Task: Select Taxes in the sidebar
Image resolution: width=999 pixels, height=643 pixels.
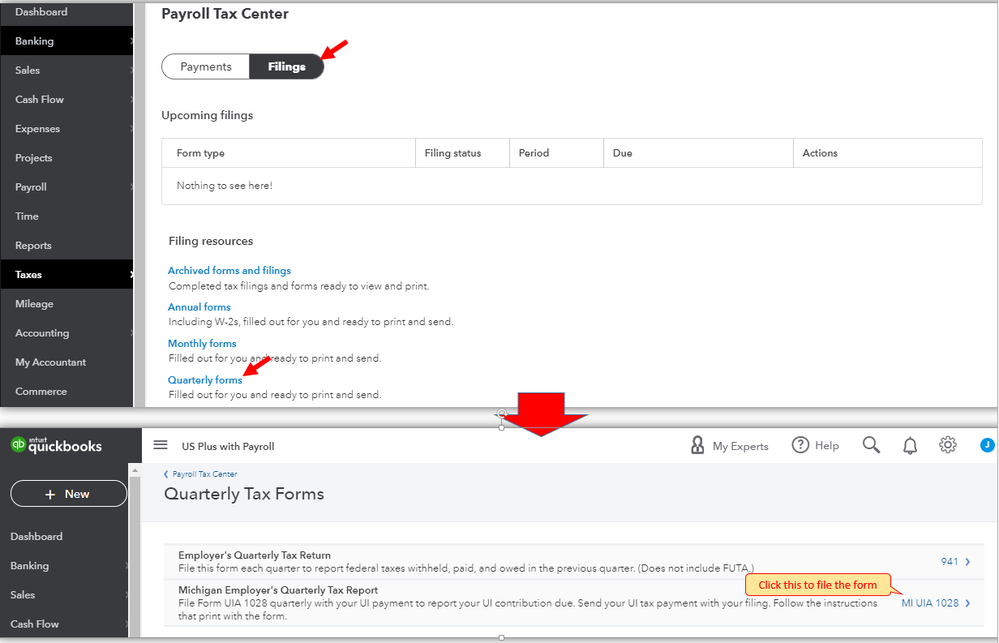Action: pyautogui.click(x=67, y=275)
